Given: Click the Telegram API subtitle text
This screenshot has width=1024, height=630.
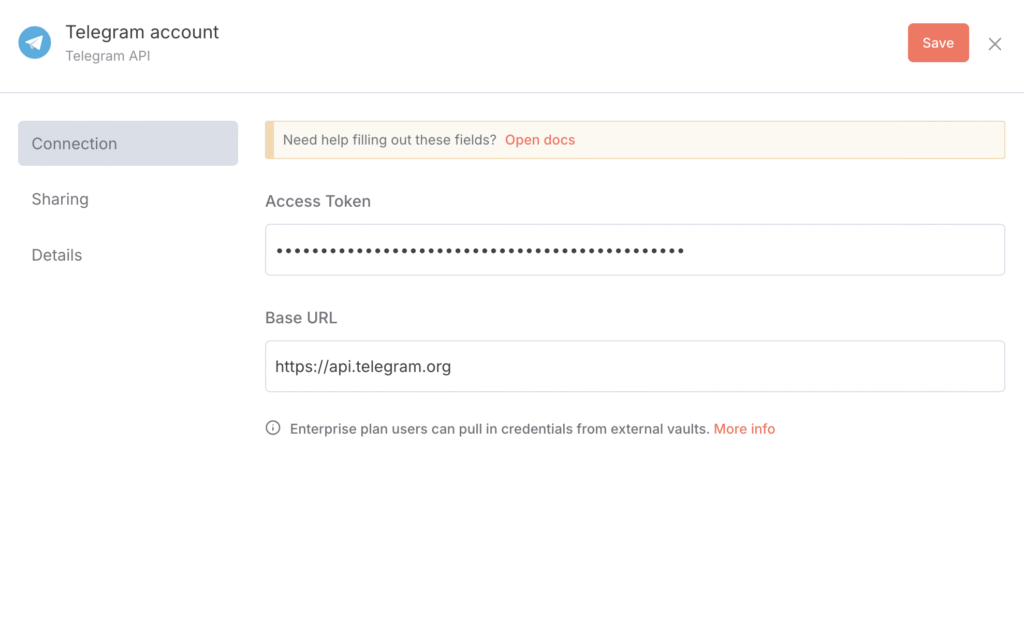Looking at the screenshot, I should pos(107,56).
